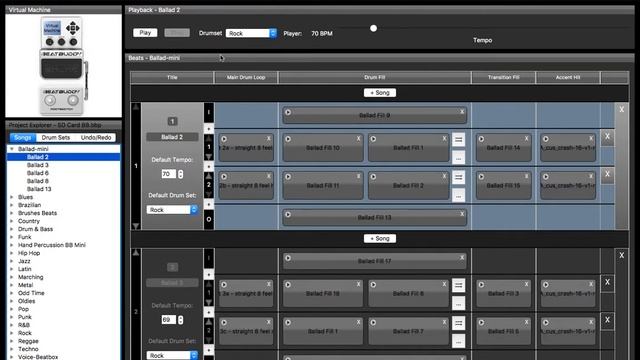Remove the Ballad Fill 2 block
The width and height of the screenshot is (640, 360).
point(444,176)
